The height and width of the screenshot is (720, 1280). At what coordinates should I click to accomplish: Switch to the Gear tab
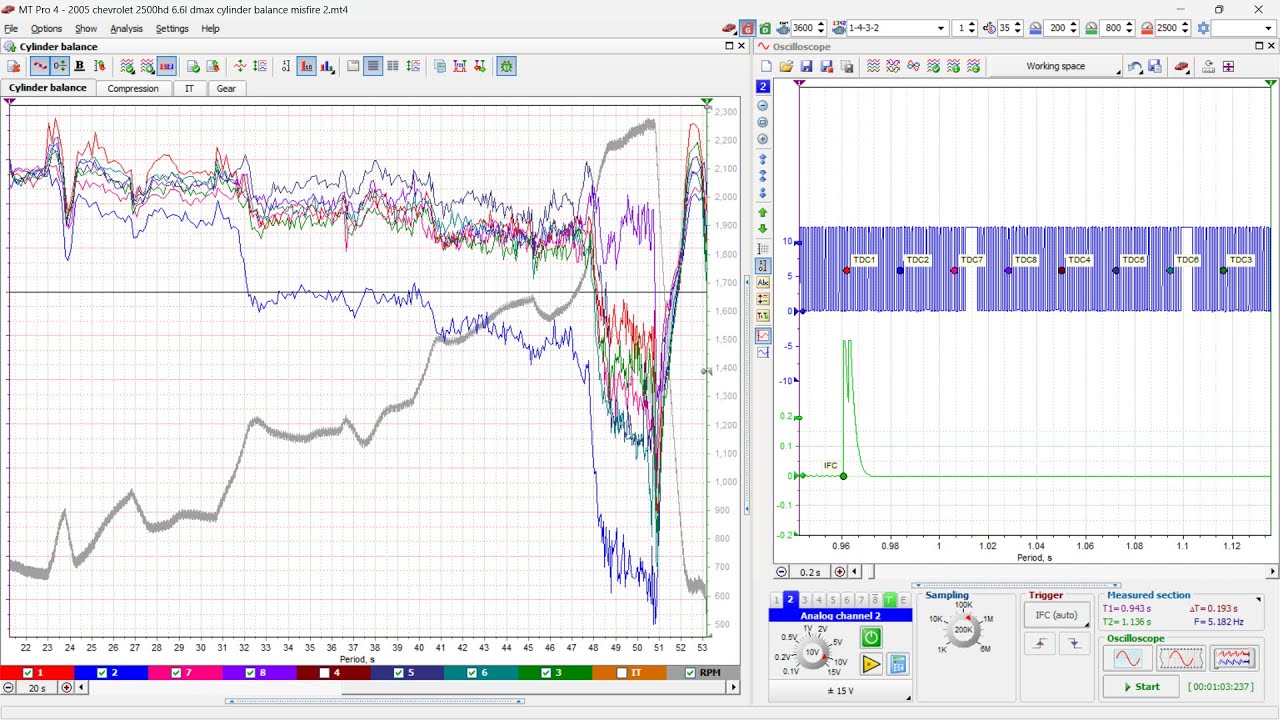coord(227,88)
